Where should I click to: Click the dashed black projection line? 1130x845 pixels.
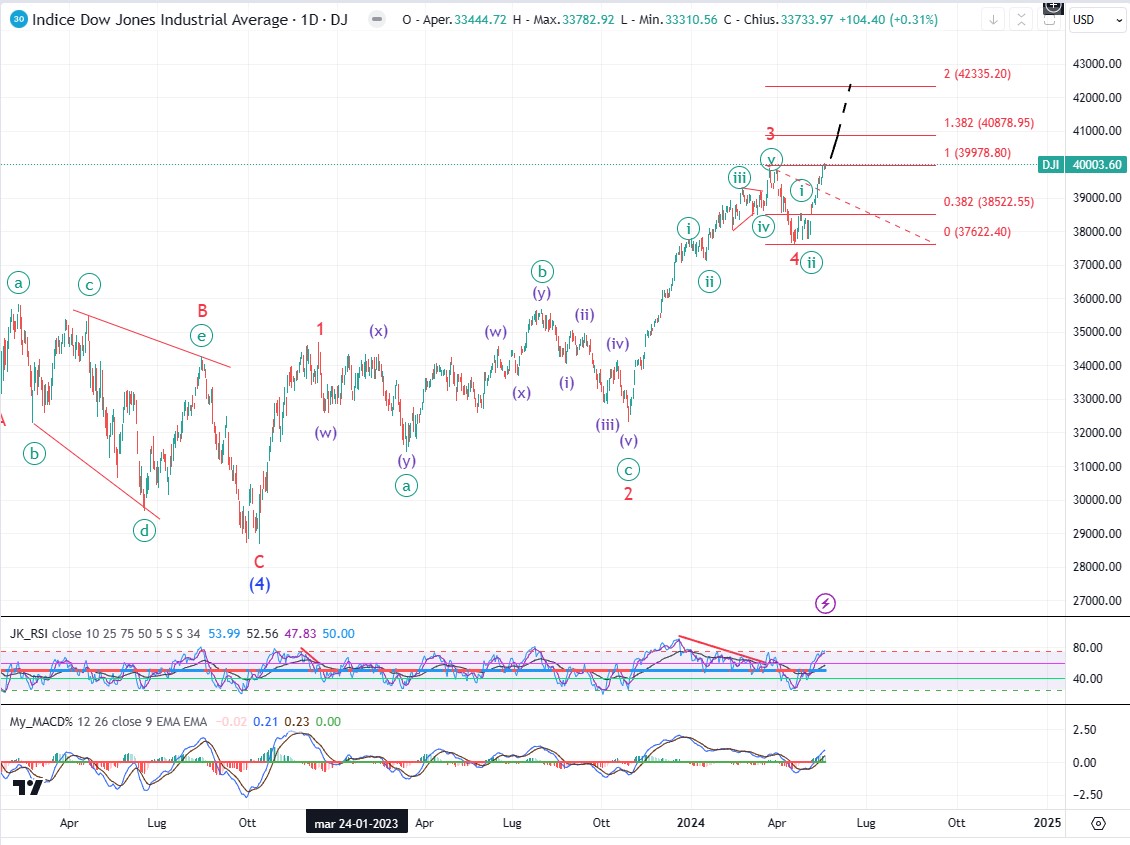(x=840, y=122)
